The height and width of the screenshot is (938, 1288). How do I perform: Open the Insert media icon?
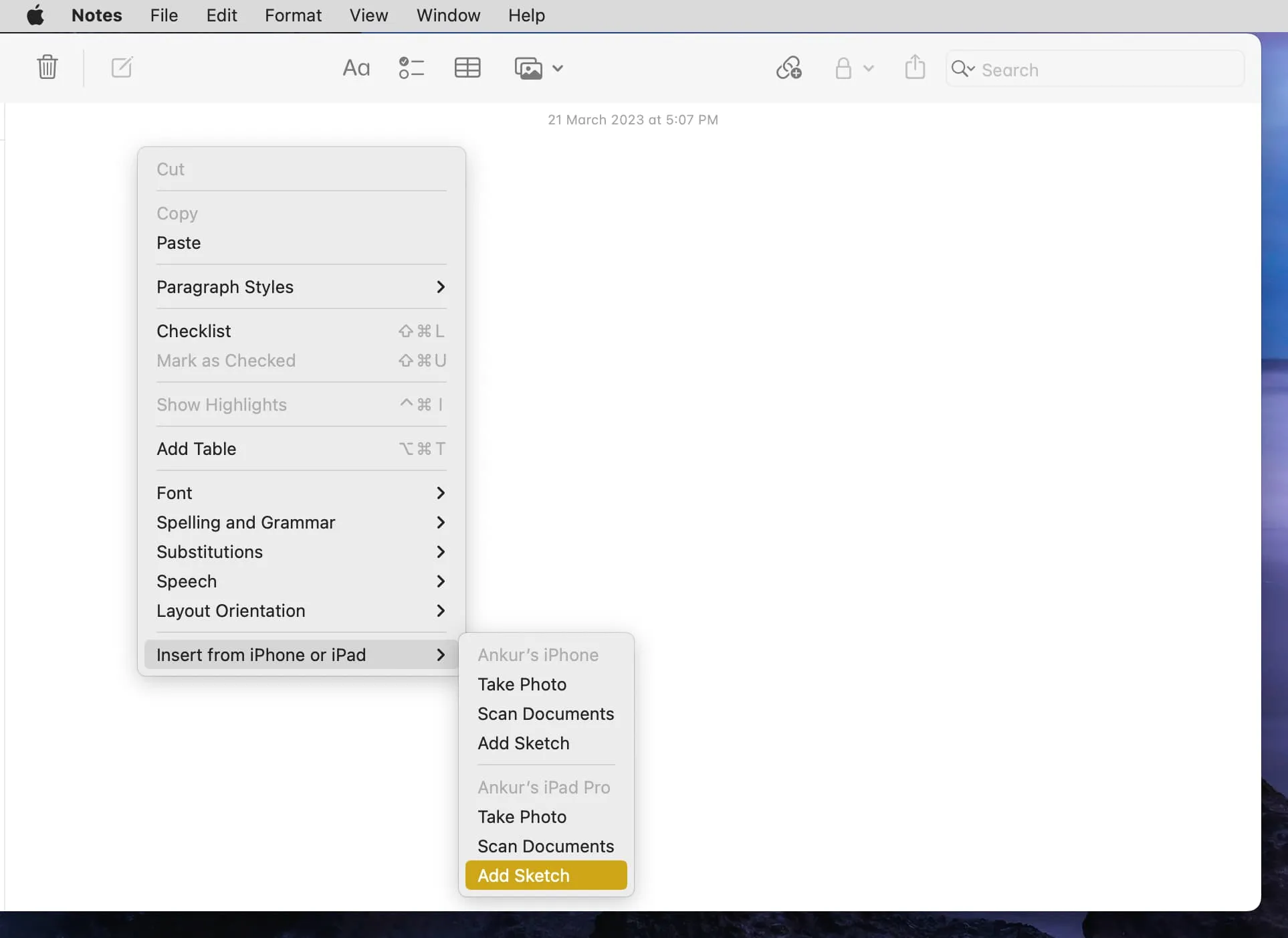pos(536,67)
